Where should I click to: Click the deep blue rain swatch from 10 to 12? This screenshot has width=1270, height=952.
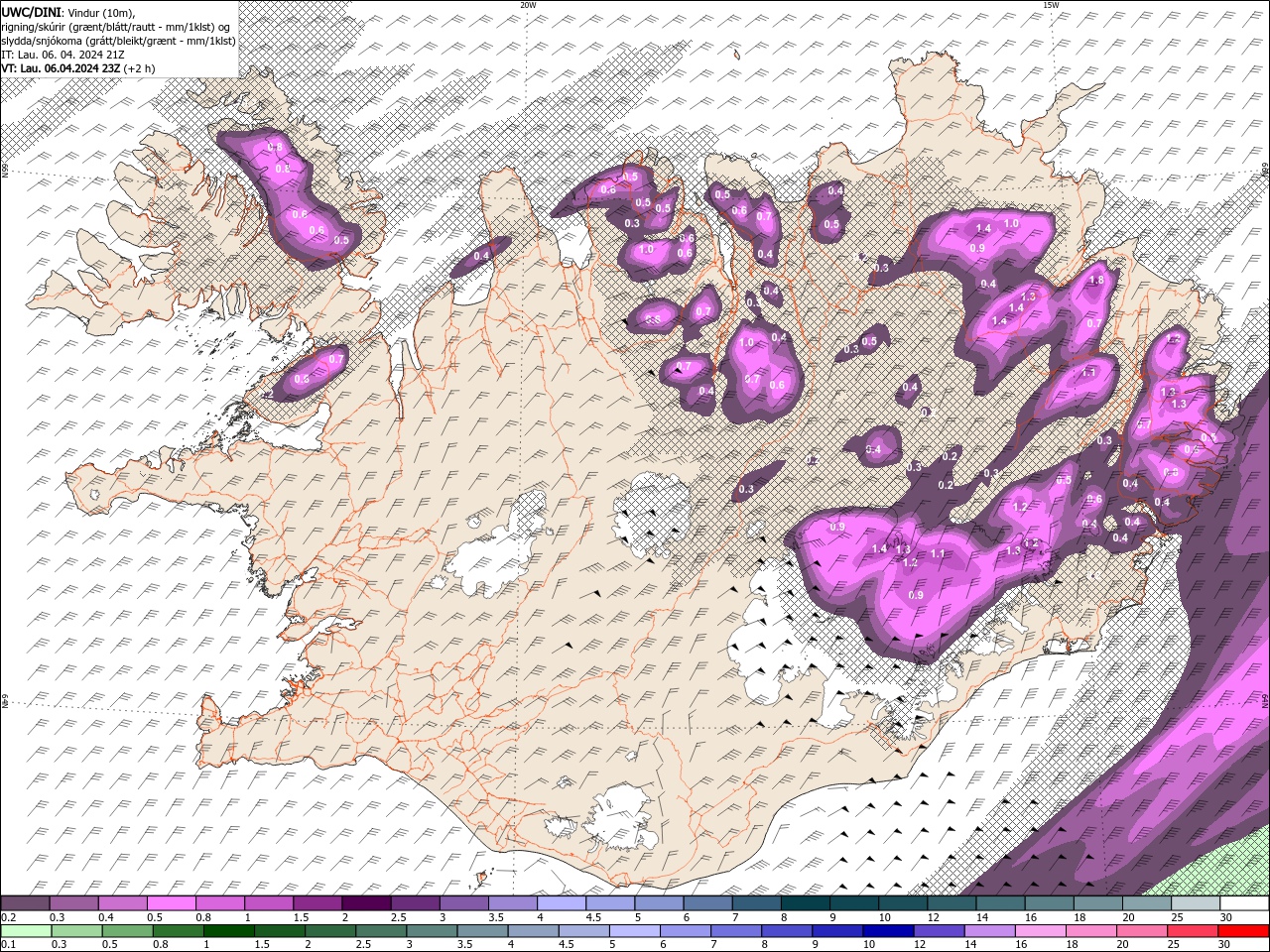[x=887, y=930]
